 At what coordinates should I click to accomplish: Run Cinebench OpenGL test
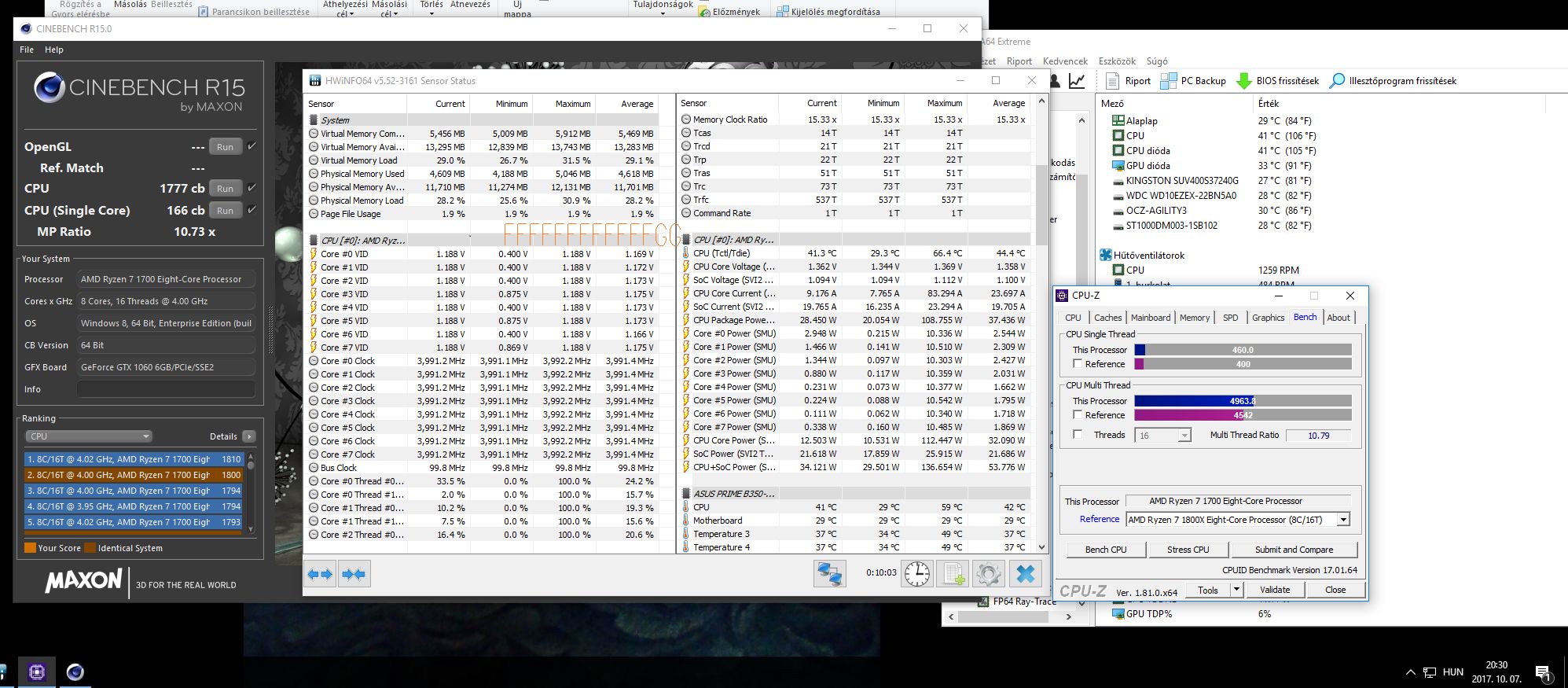pyautogui.click(x=225, y=147)
